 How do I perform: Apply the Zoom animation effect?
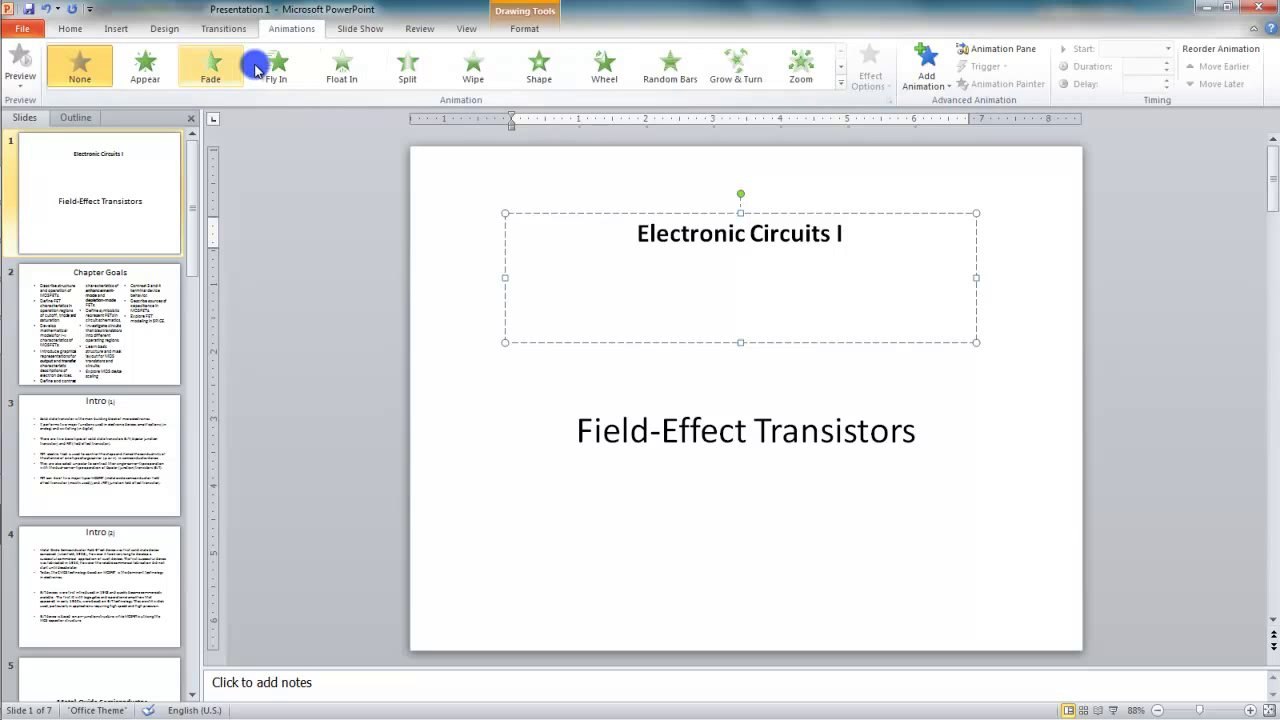(801, 66)
